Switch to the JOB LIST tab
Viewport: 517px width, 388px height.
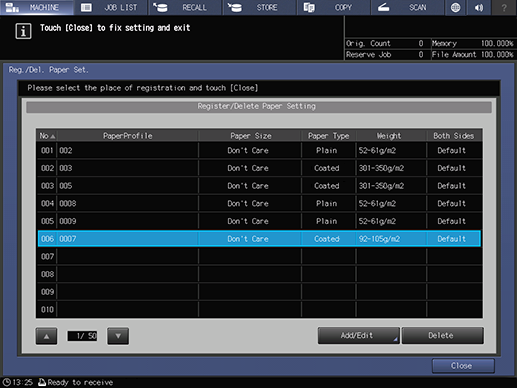pyautogui.click(x=111, y=7)
